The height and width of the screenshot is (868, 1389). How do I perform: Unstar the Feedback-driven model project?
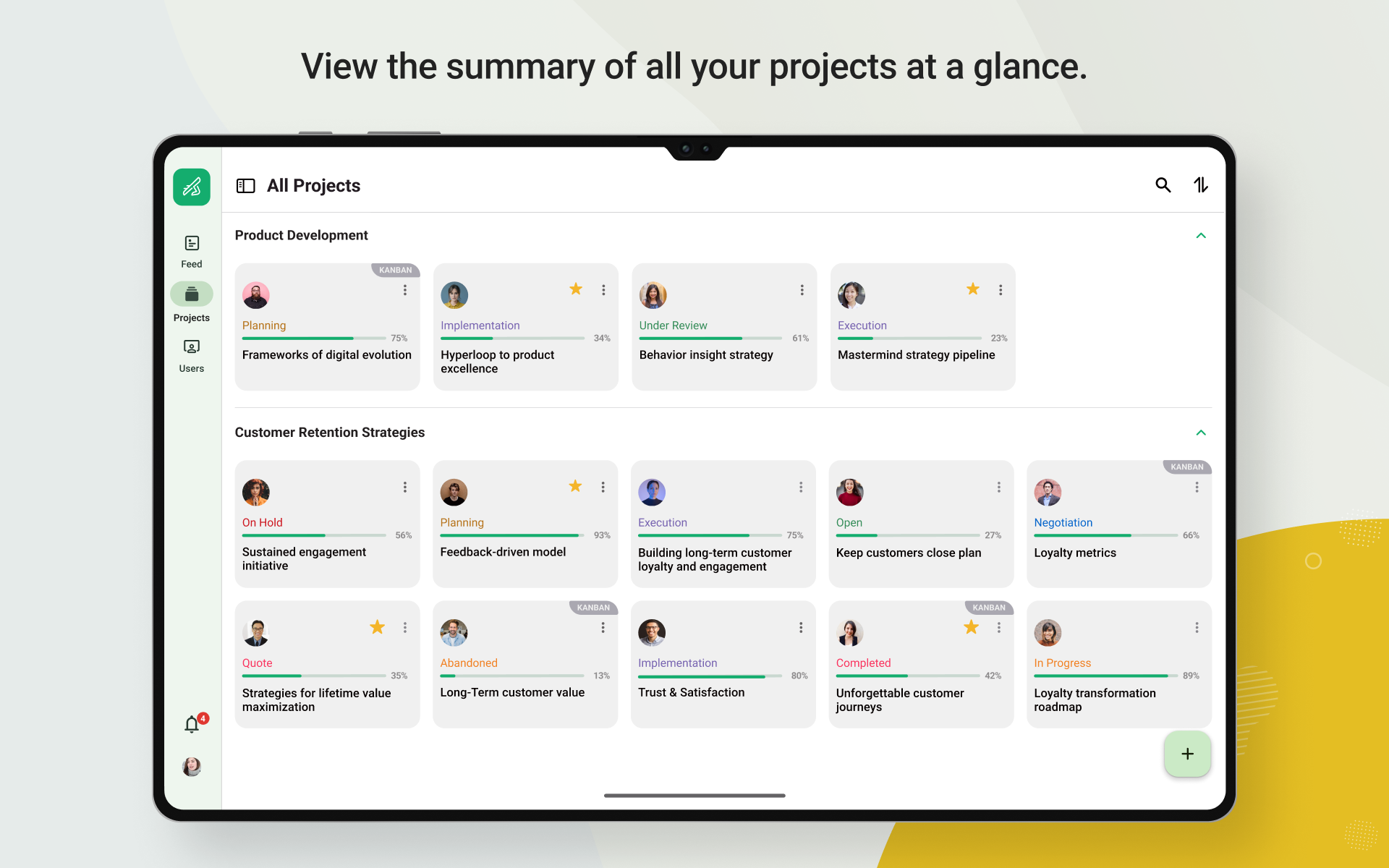pos(575,486)
